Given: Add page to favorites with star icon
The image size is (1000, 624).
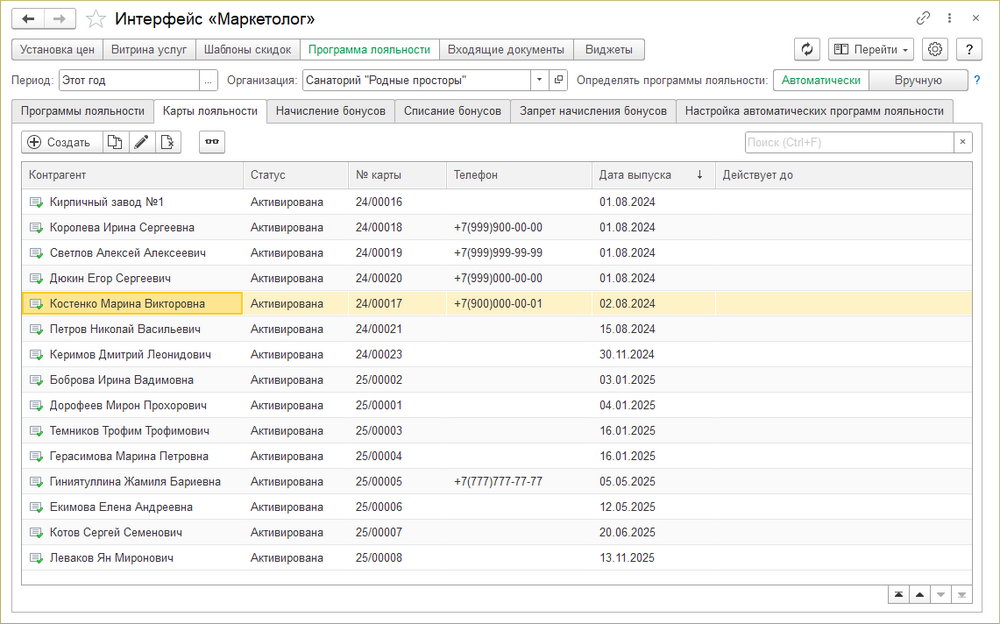Looking at the screenshot, I should point(96,19).
